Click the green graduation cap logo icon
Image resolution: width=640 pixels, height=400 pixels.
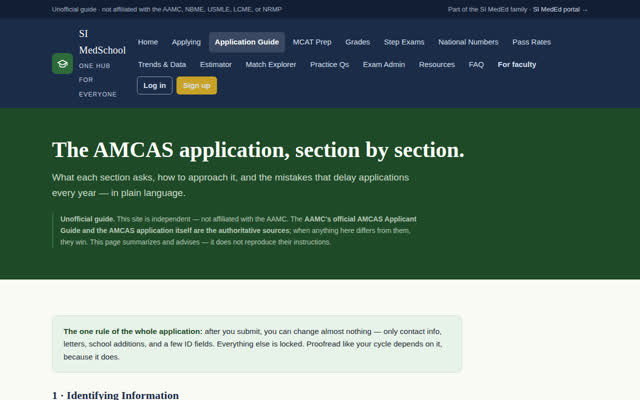click(x=62, y=64)
